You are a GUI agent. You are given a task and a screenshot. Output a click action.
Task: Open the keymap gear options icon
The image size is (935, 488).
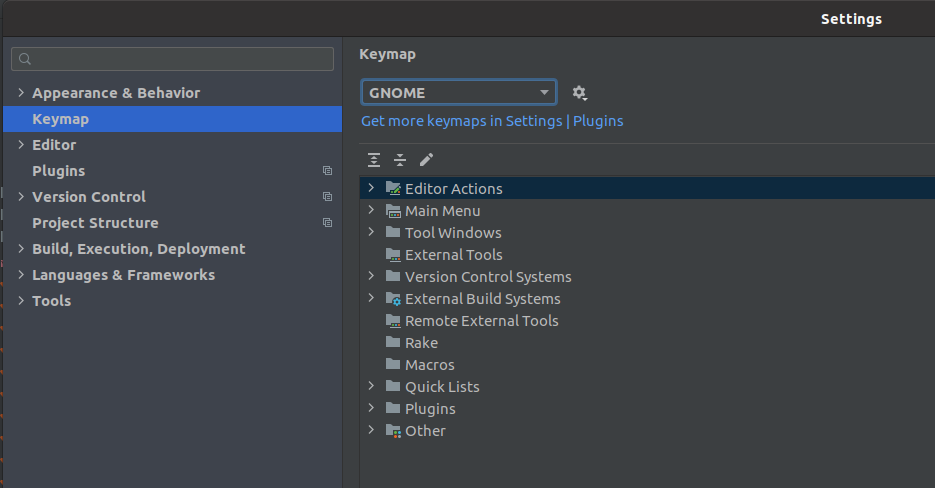(x=579, y=93)
